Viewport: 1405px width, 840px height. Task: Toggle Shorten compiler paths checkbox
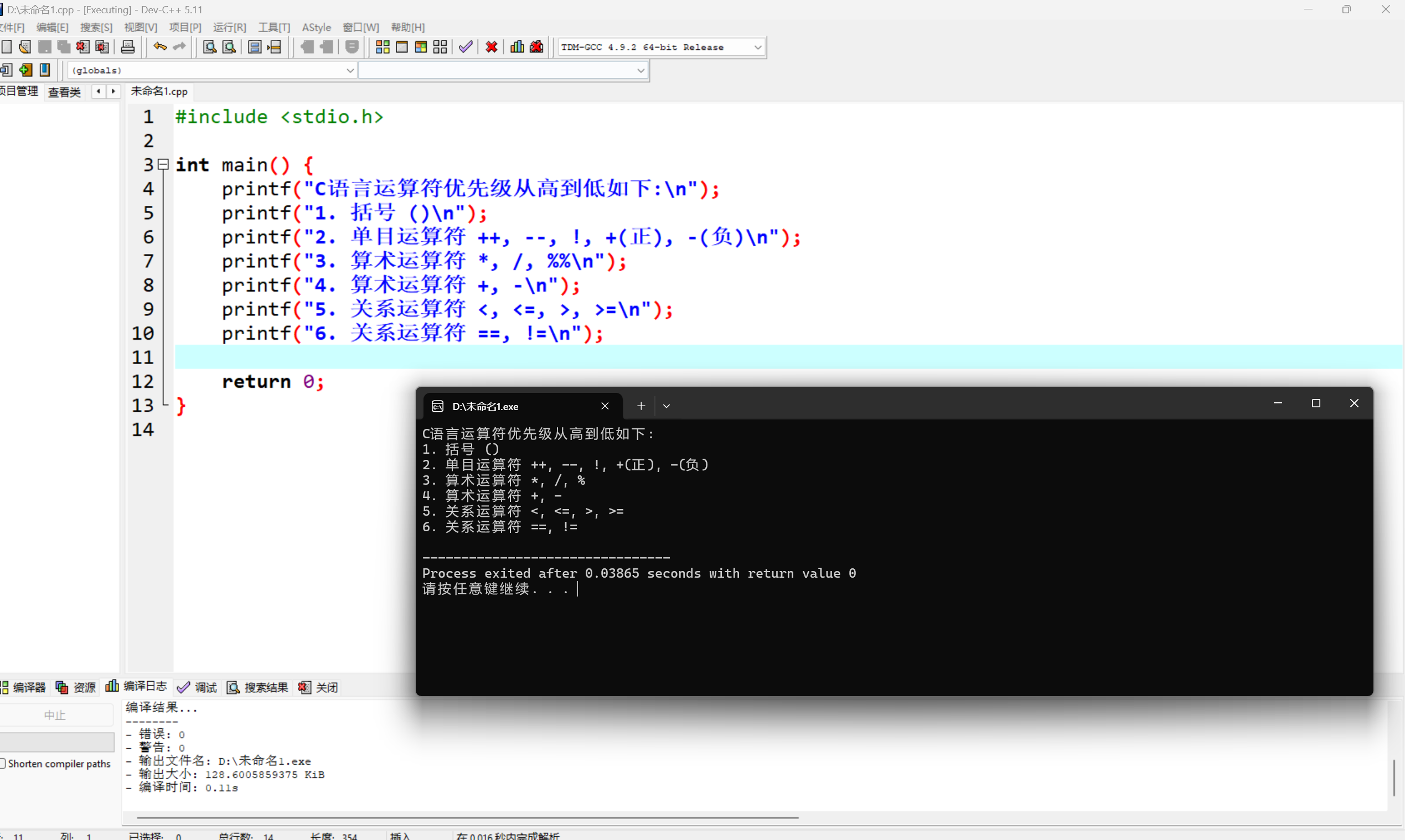tap(3, 764)
